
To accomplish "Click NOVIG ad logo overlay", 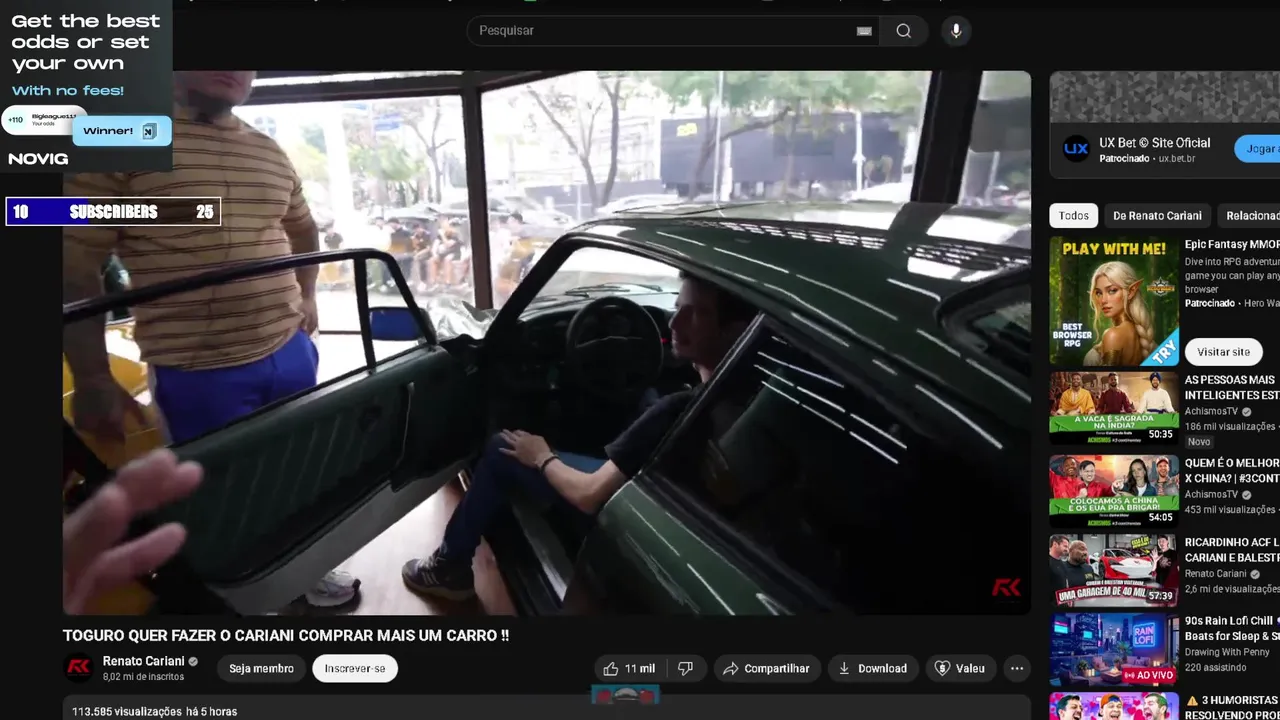I will (38, 159).
